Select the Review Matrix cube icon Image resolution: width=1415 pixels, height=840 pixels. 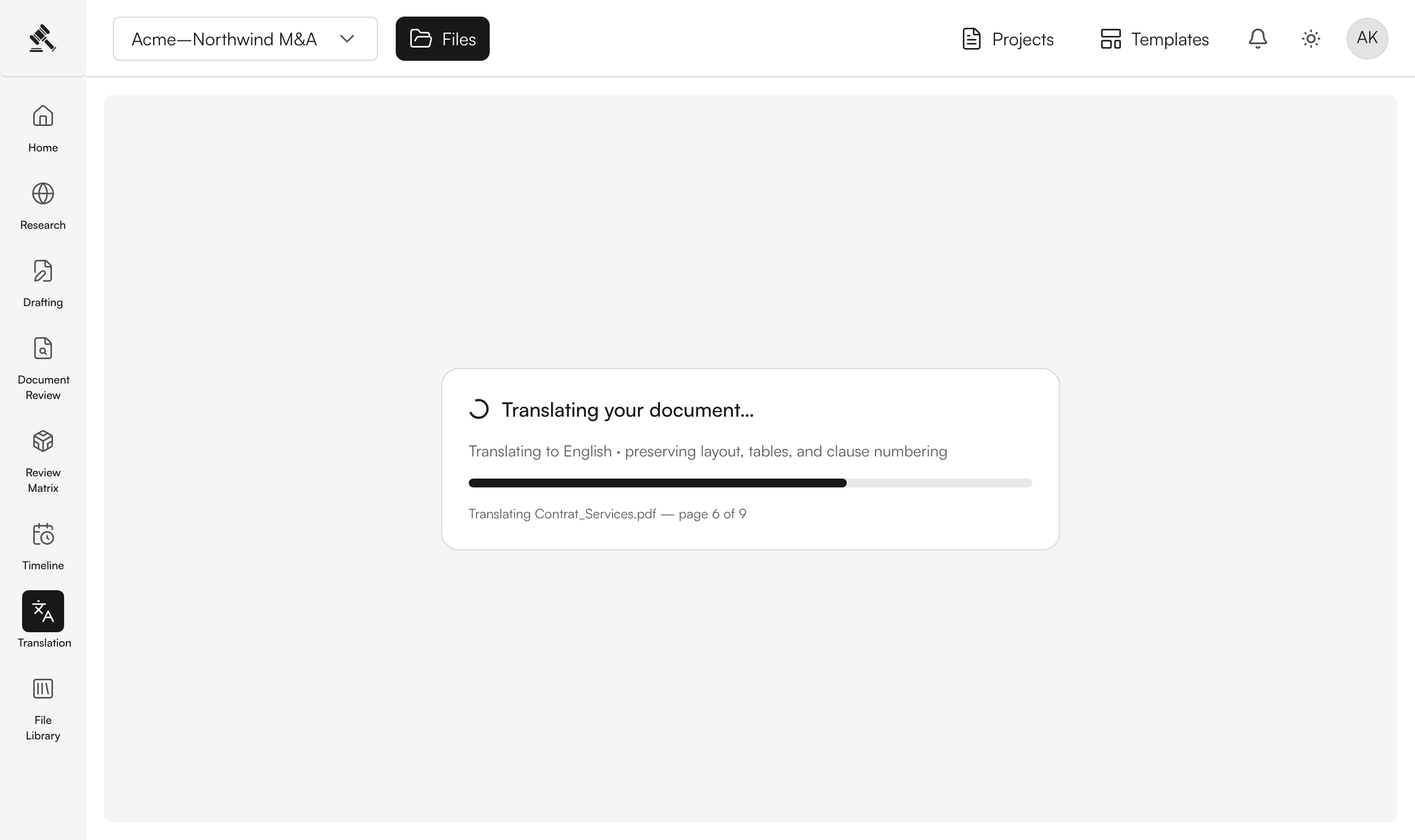43,441
